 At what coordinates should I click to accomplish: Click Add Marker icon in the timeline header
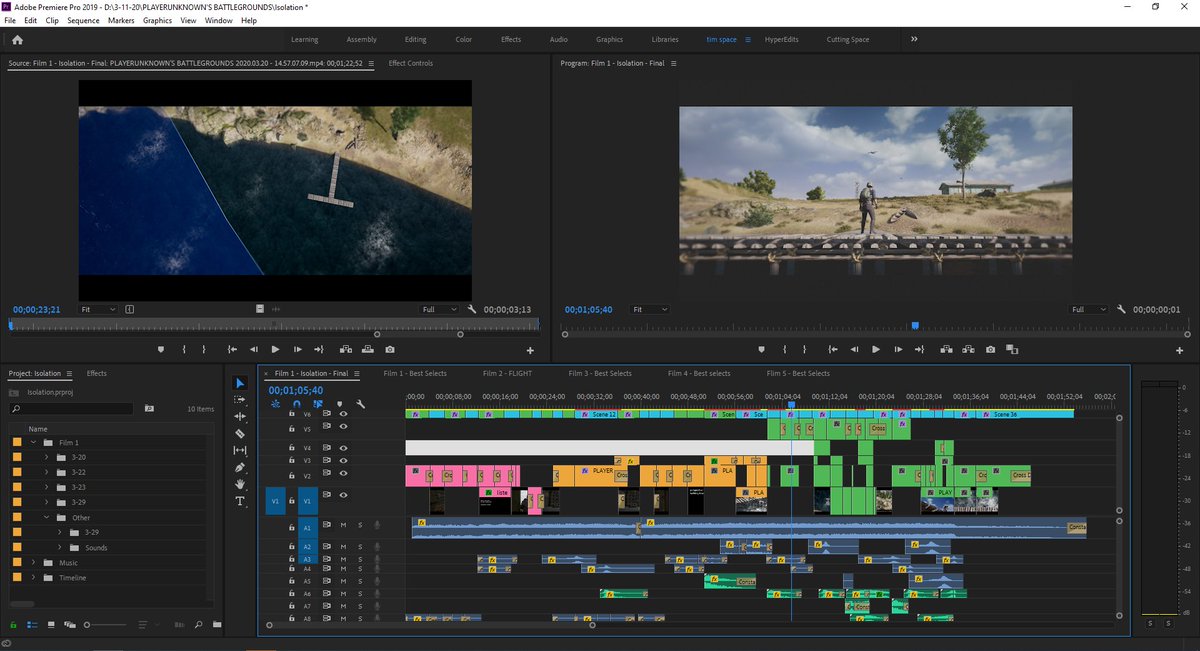pos(339,405)
